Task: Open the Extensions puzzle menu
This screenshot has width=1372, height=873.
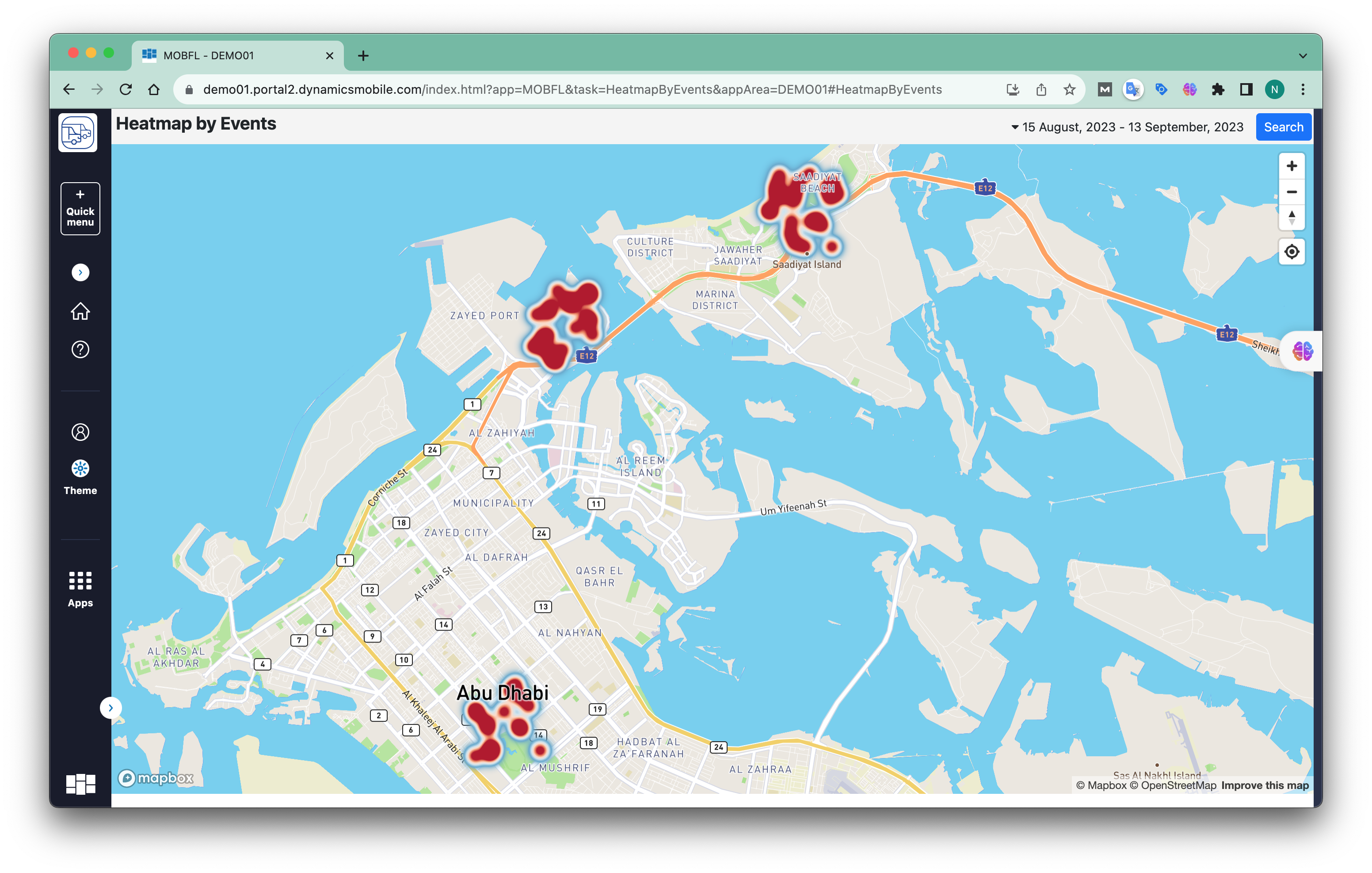Action: [1218, 89]
